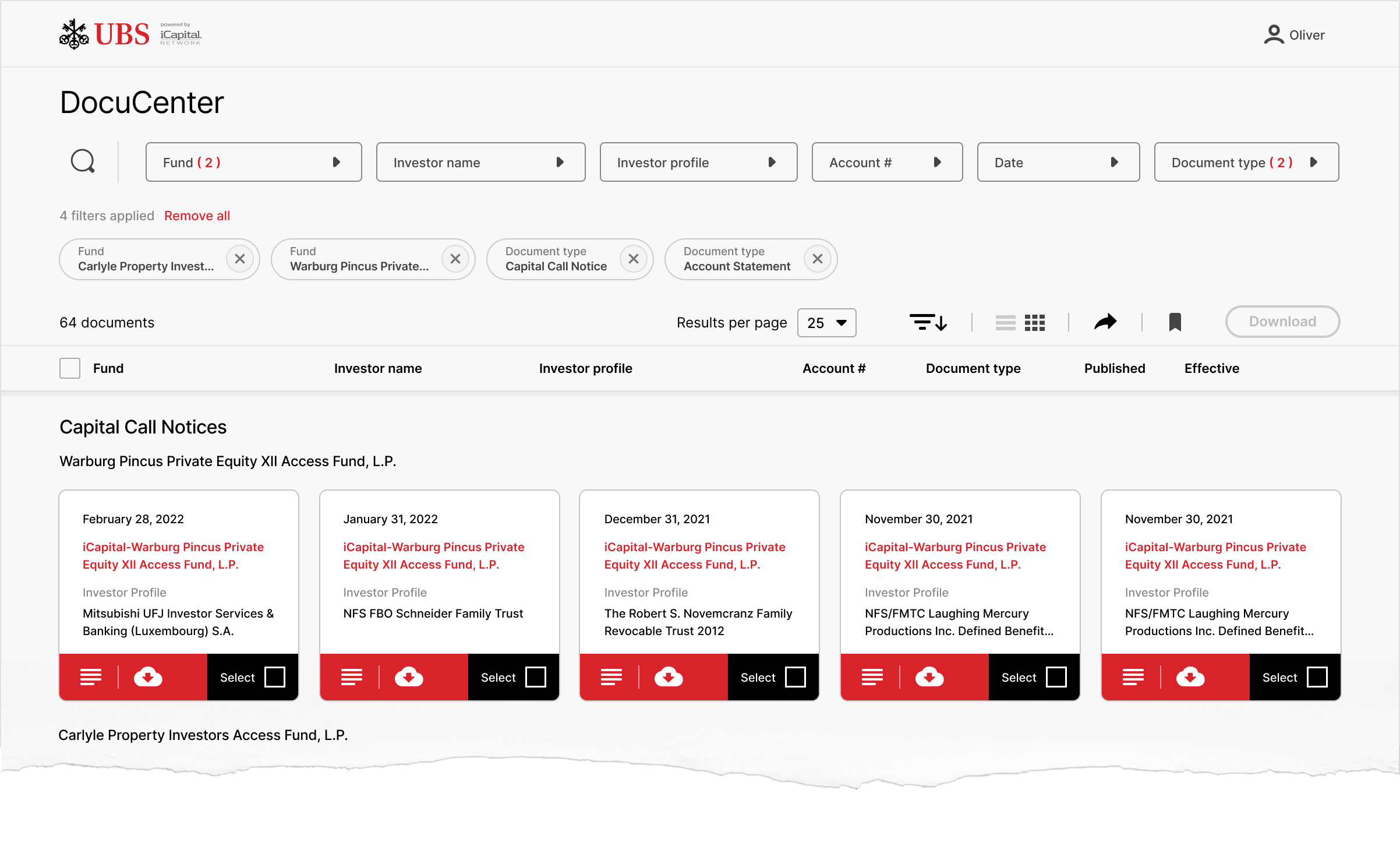Remove the Capital Call Notice filter chip

[634, 259]
